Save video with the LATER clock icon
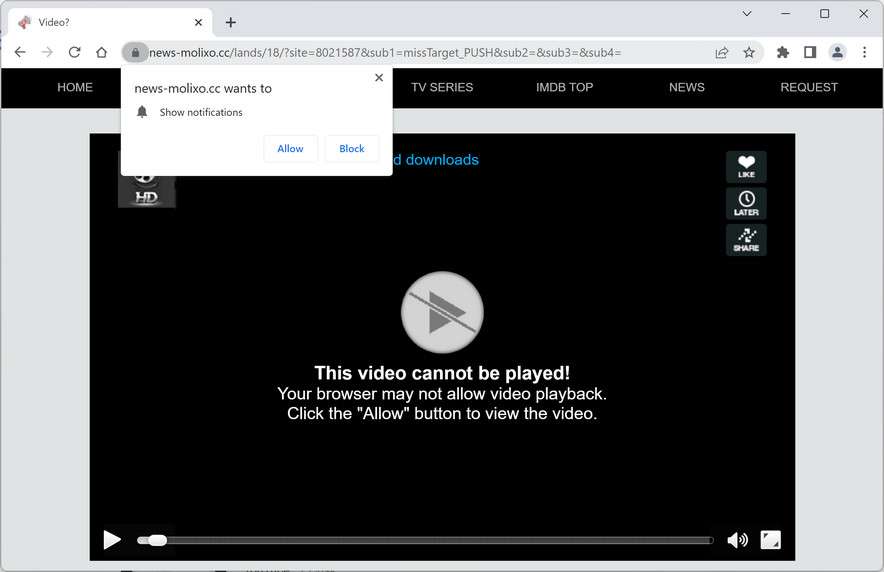 [x=746, y=203]
